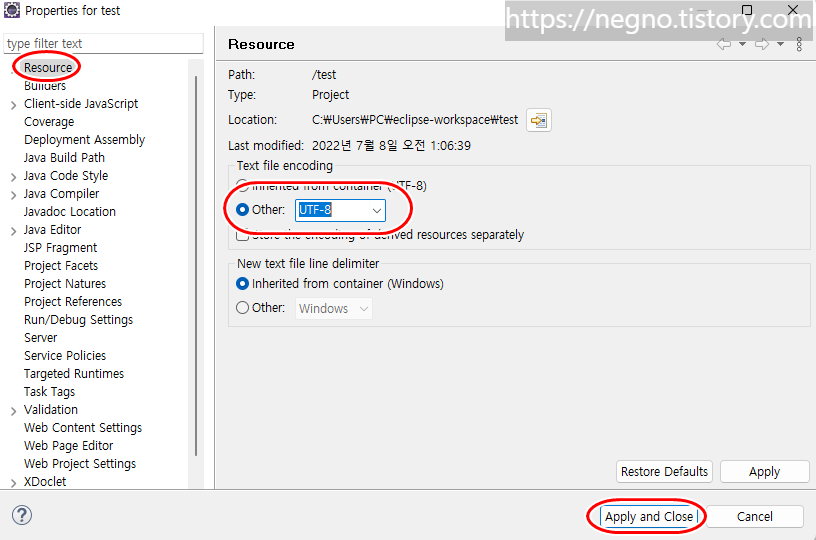The height and width of the screenshot is (540, 816).
Task: Click the back navigation arrow icon
Action: [x=724, y=44]
